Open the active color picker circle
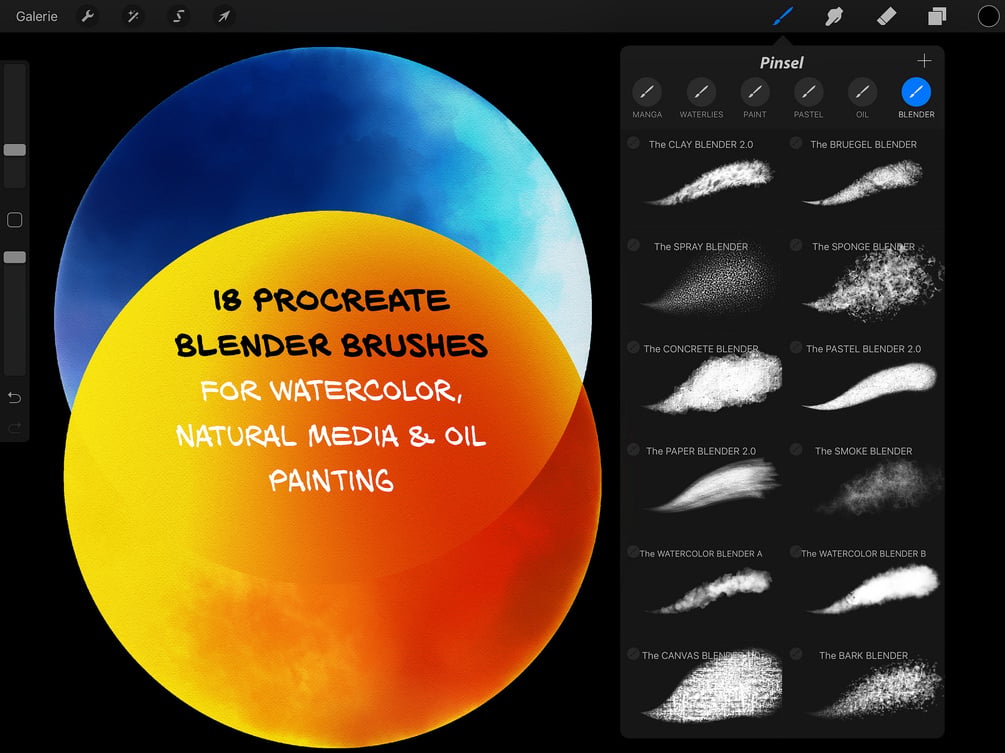The height and width of the screenshot is (753, 1005). point(988,16)
